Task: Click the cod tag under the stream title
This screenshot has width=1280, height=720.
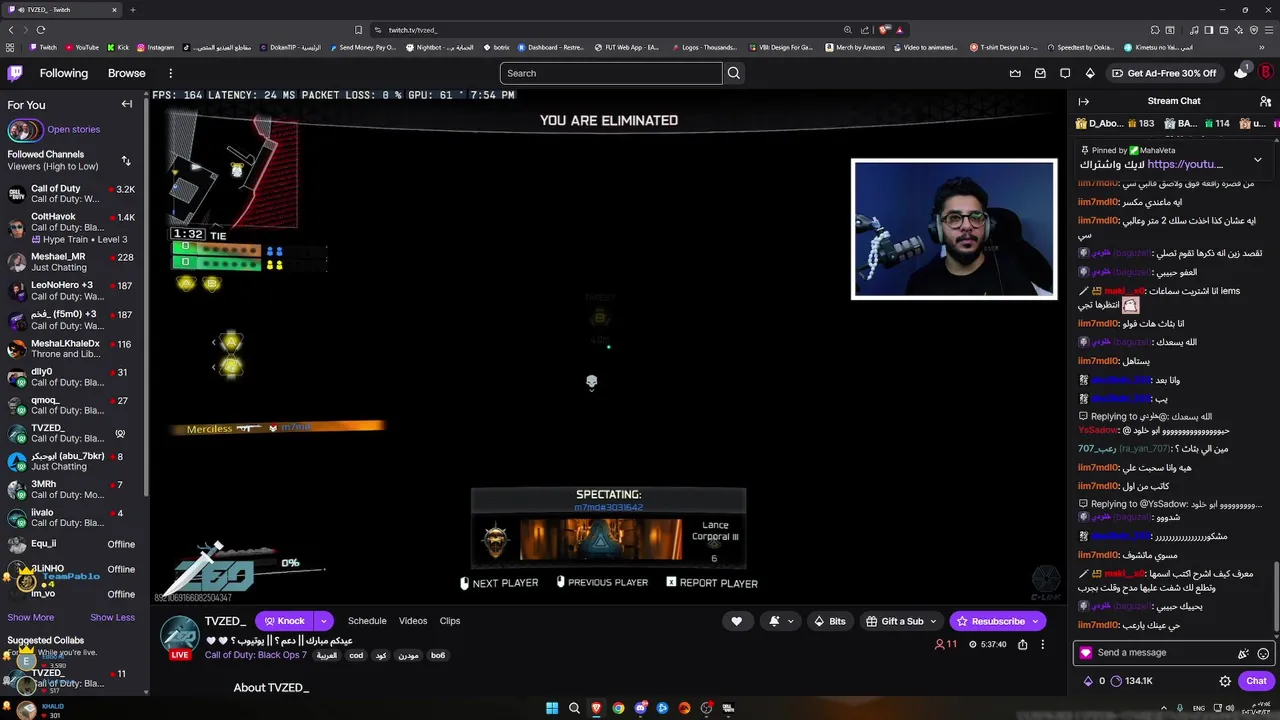Action: [356, 655]
